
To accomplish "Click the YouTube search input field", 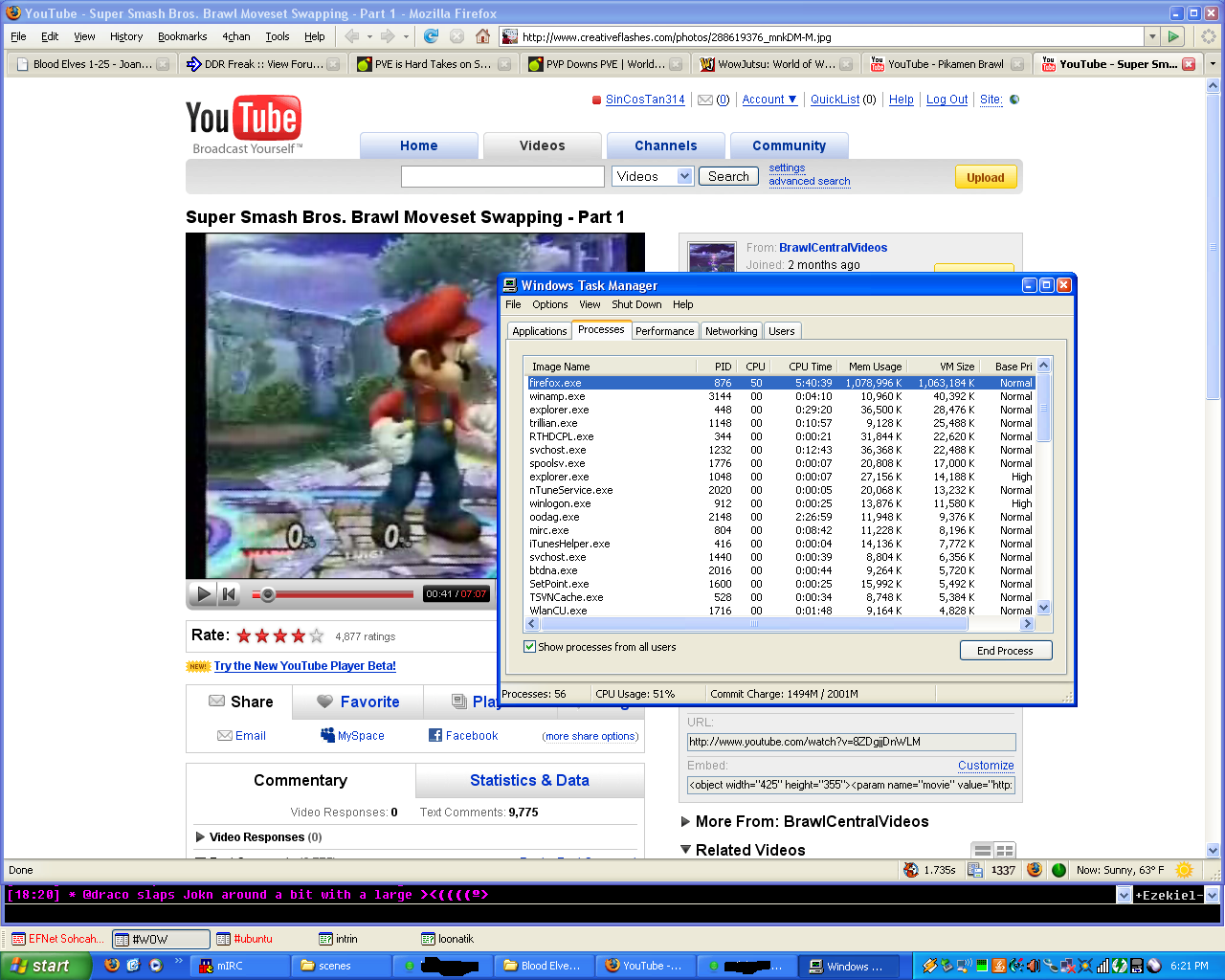I will click(502, 177).
